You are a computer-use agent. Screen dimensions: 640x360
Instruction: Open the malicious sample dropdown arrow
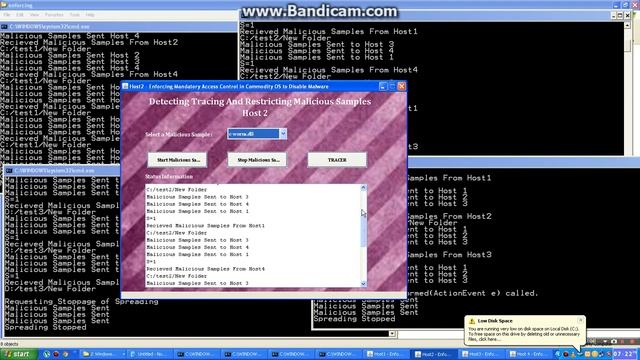(283, 134)
